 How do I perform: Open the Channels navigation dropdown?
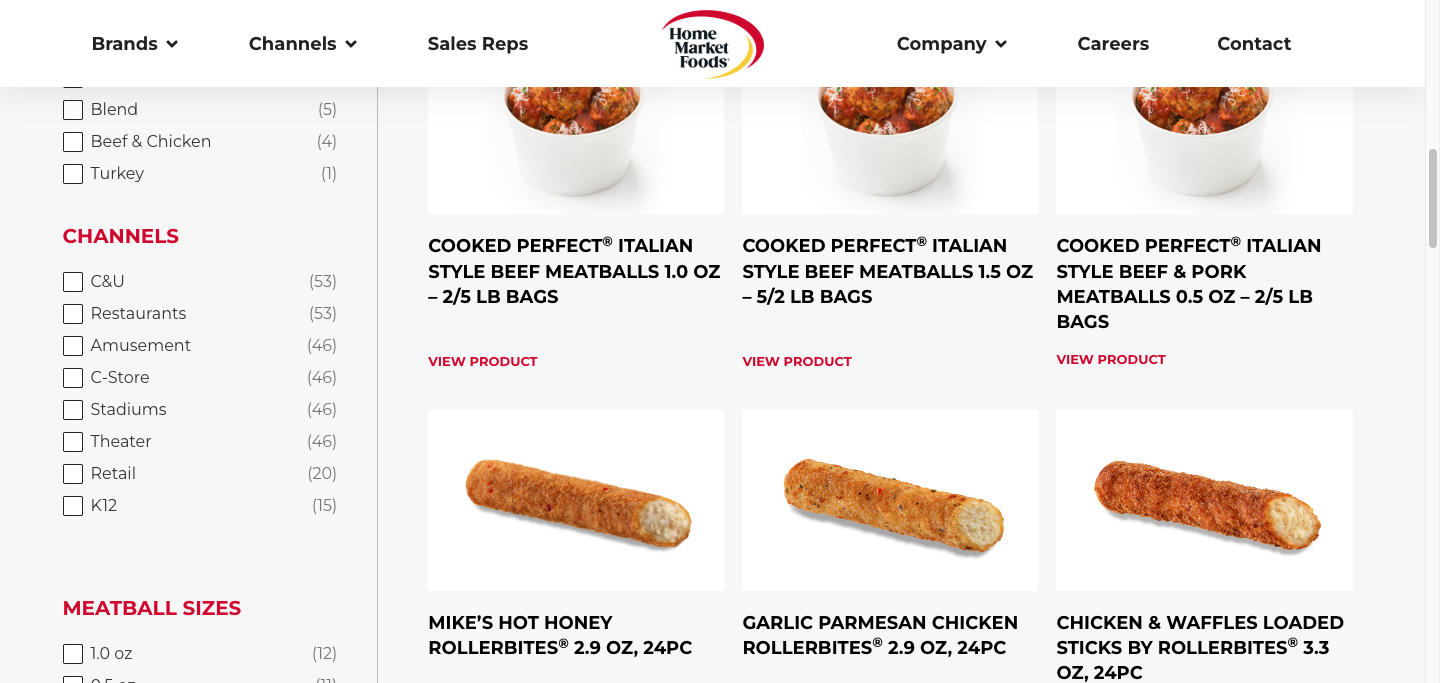tap(303, 44)
